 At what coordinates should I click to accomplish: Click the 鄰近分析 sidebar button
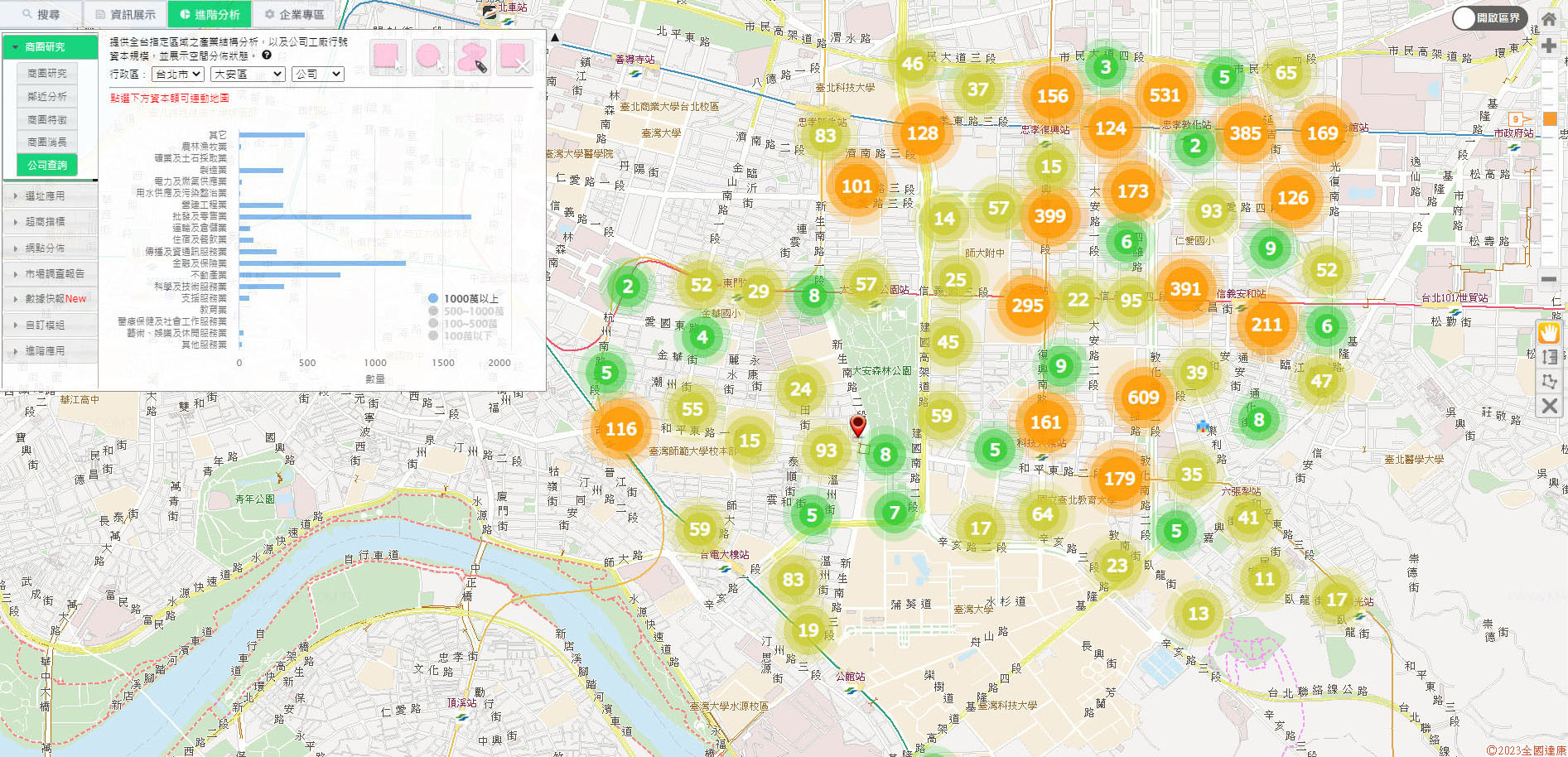tap(47, 96)
